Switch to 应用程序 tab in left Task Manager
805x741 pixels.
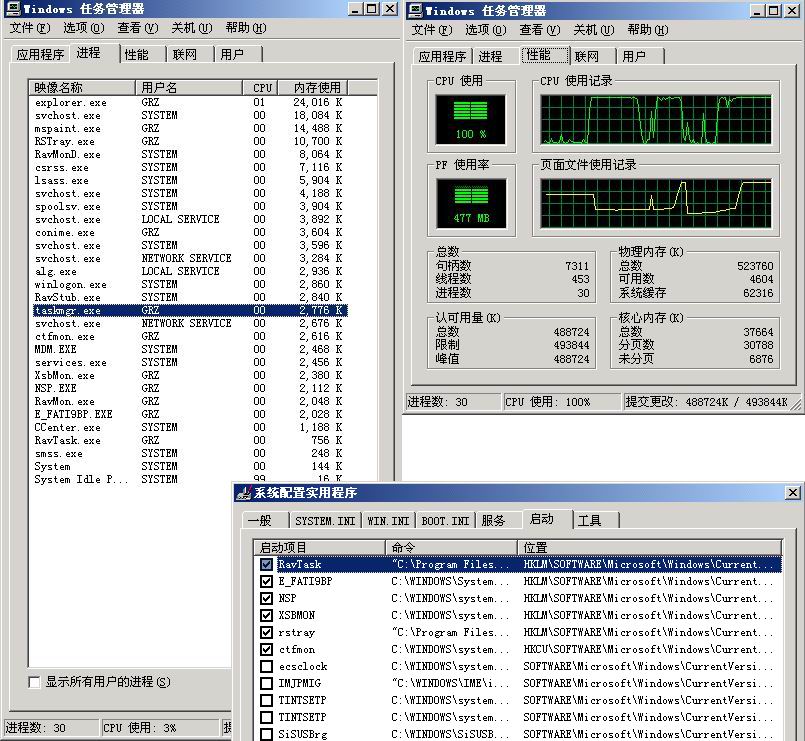(40, 54)
